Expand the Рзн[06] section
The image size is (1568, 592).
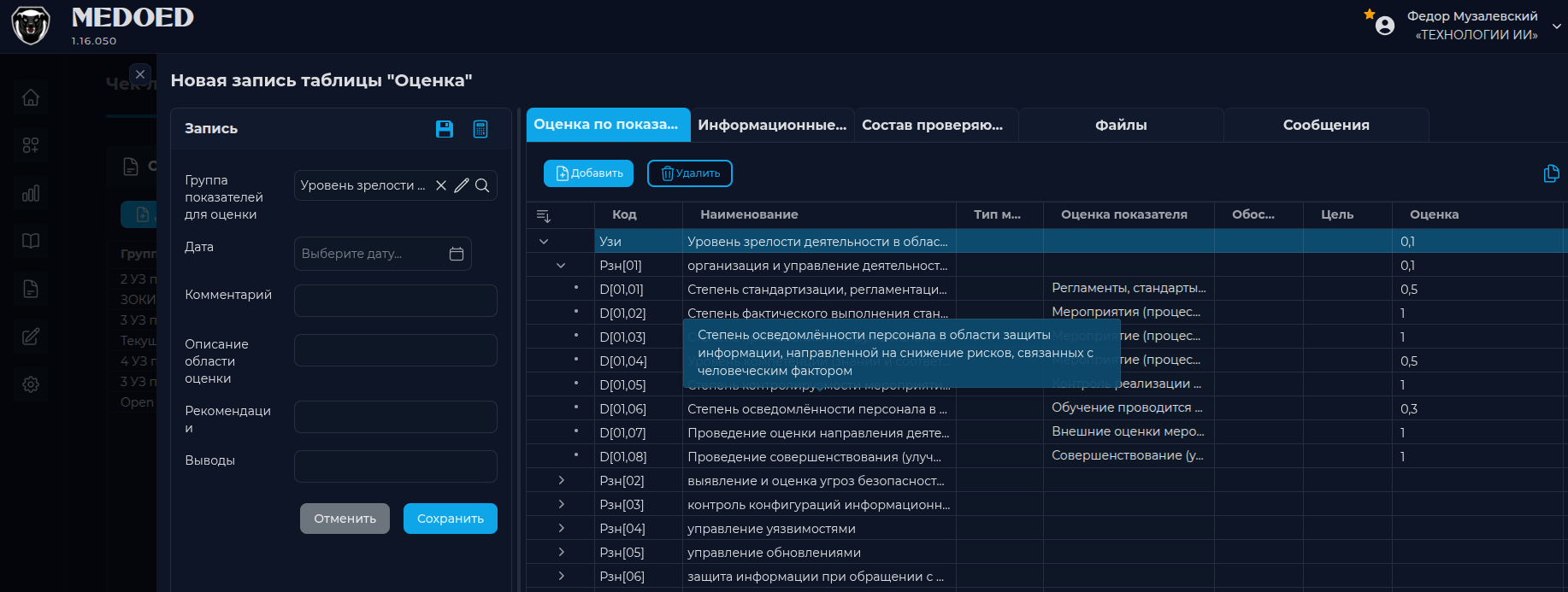(x=561, y=577)
